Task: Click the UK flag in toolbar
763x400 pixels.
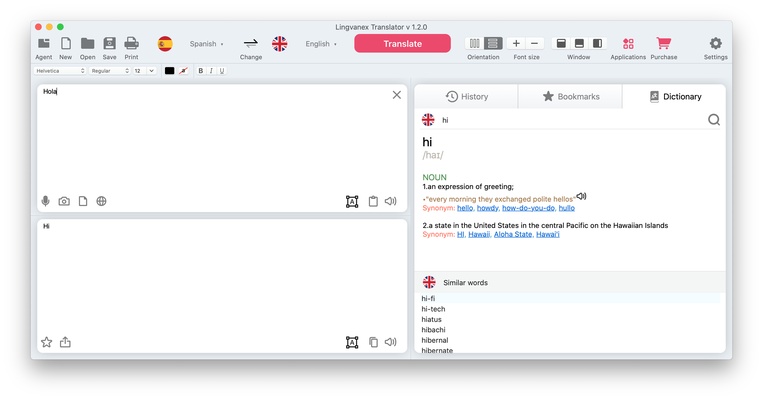Action: pyautogui.click(x=279, y=44)
